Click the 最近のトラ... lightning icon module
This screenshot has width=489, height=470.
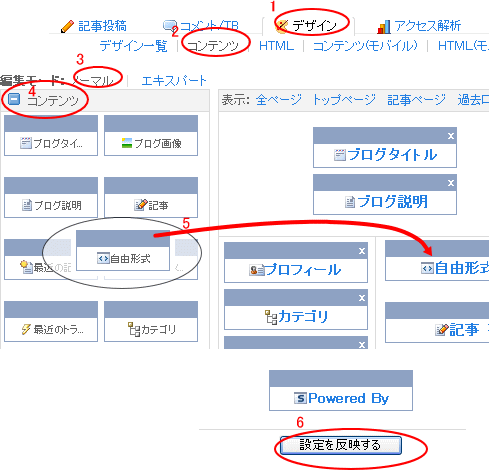[51, 321]
